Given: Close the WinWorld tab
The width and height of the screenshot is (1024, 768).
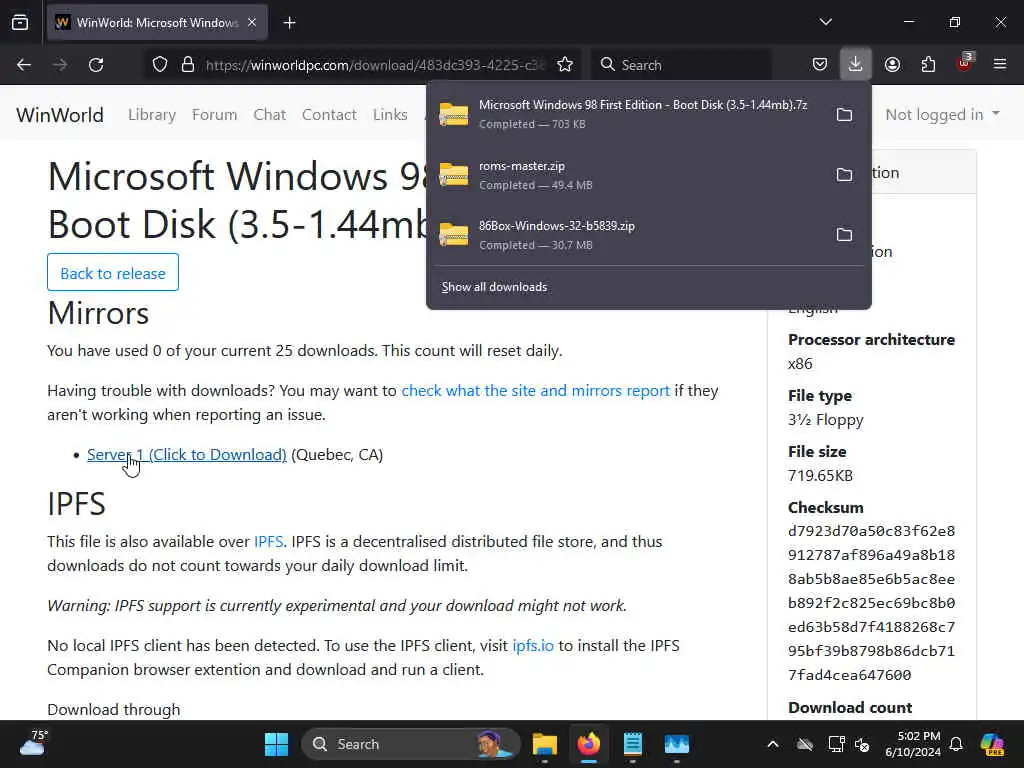Looking at the screenshot, I should click(x=252, y=23).
